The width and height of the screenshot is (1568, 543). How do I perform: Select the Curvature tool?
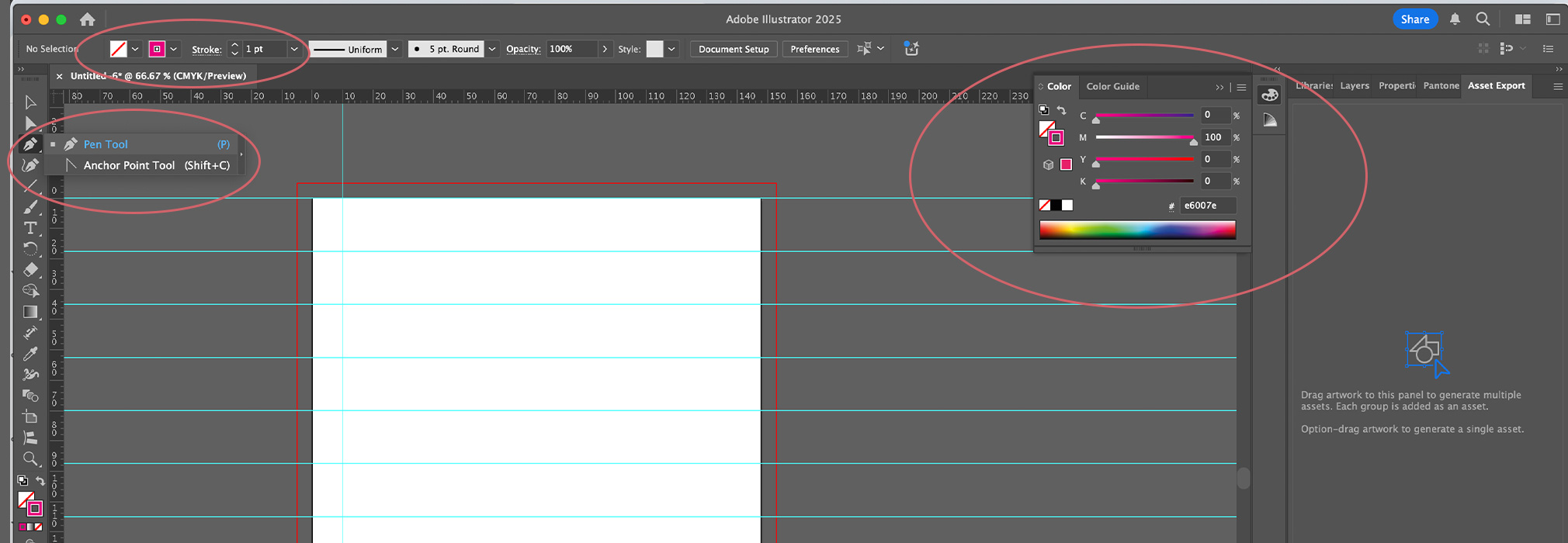pos(30,165)
